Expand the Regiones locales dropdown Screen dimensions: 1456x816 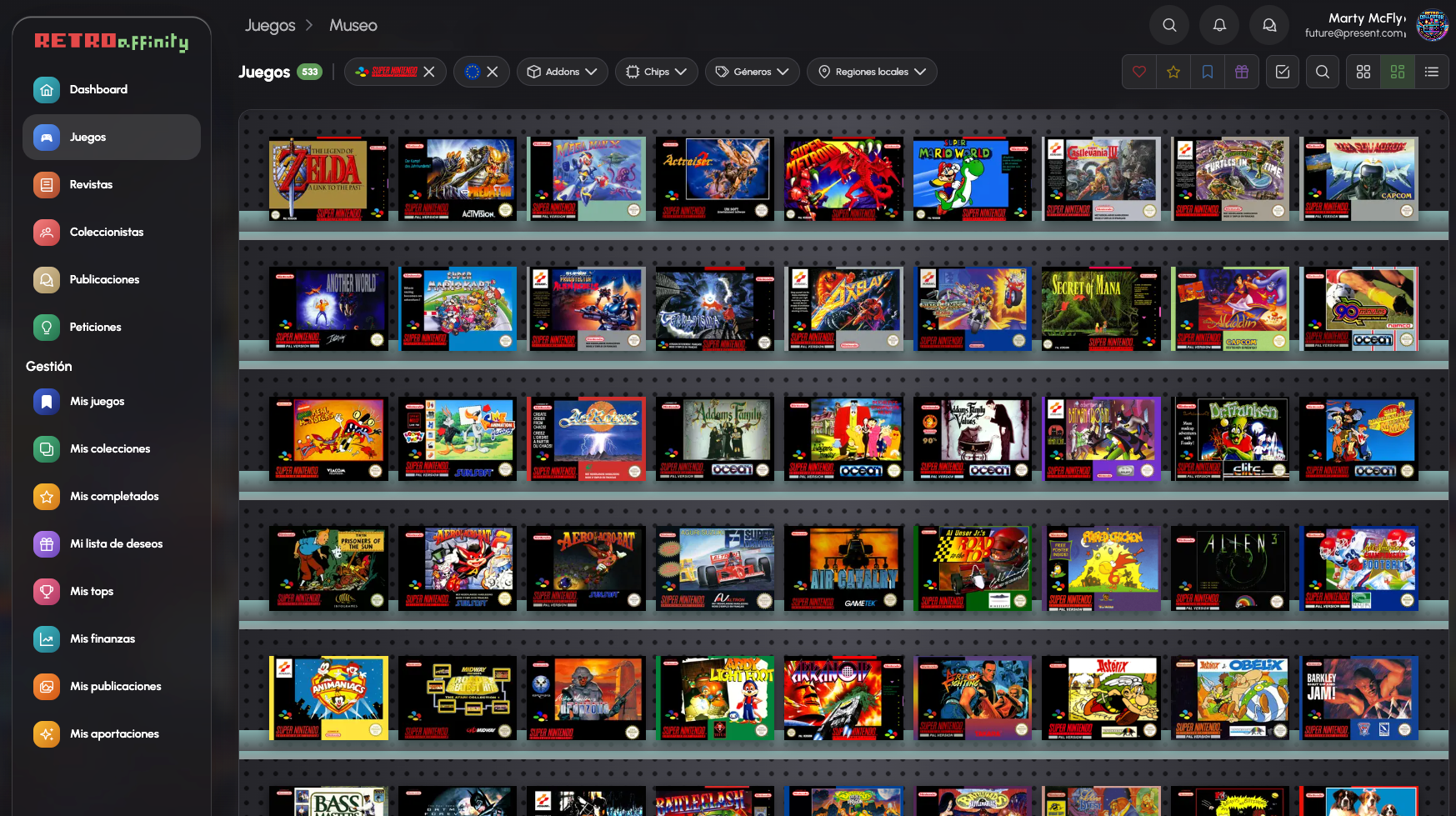(x=872, y=72)
